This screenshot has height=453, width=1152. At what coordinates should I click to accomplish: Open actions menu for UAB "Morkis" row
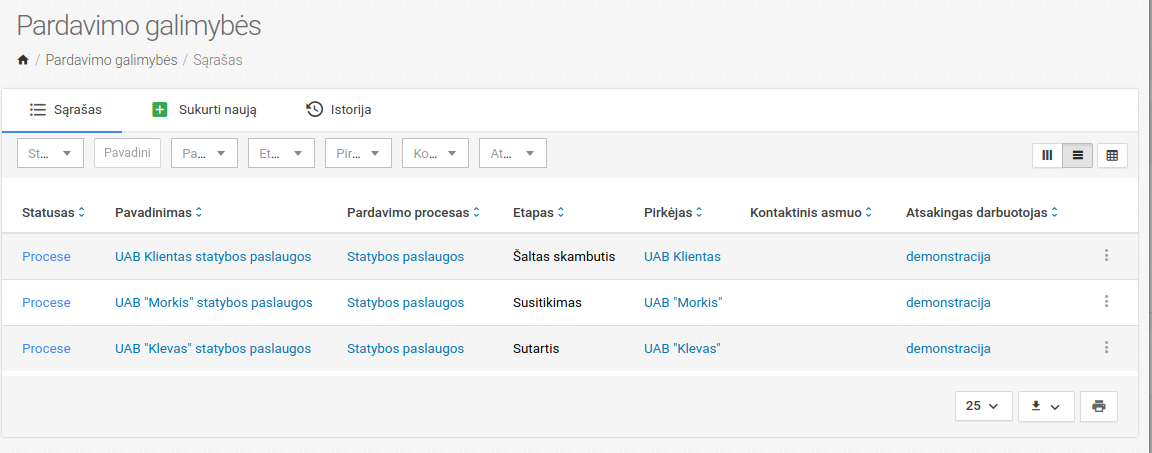(x=1106, y=302)
